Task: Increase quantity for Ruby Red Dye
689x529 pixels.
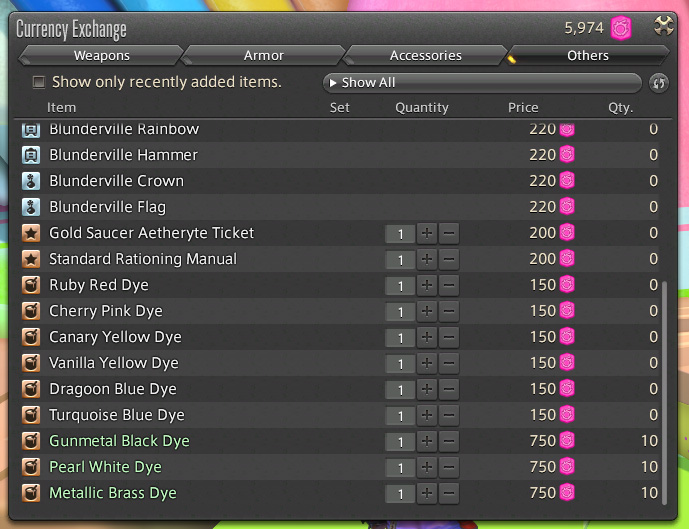Action: pyautogui.click(x=427, y=285)
